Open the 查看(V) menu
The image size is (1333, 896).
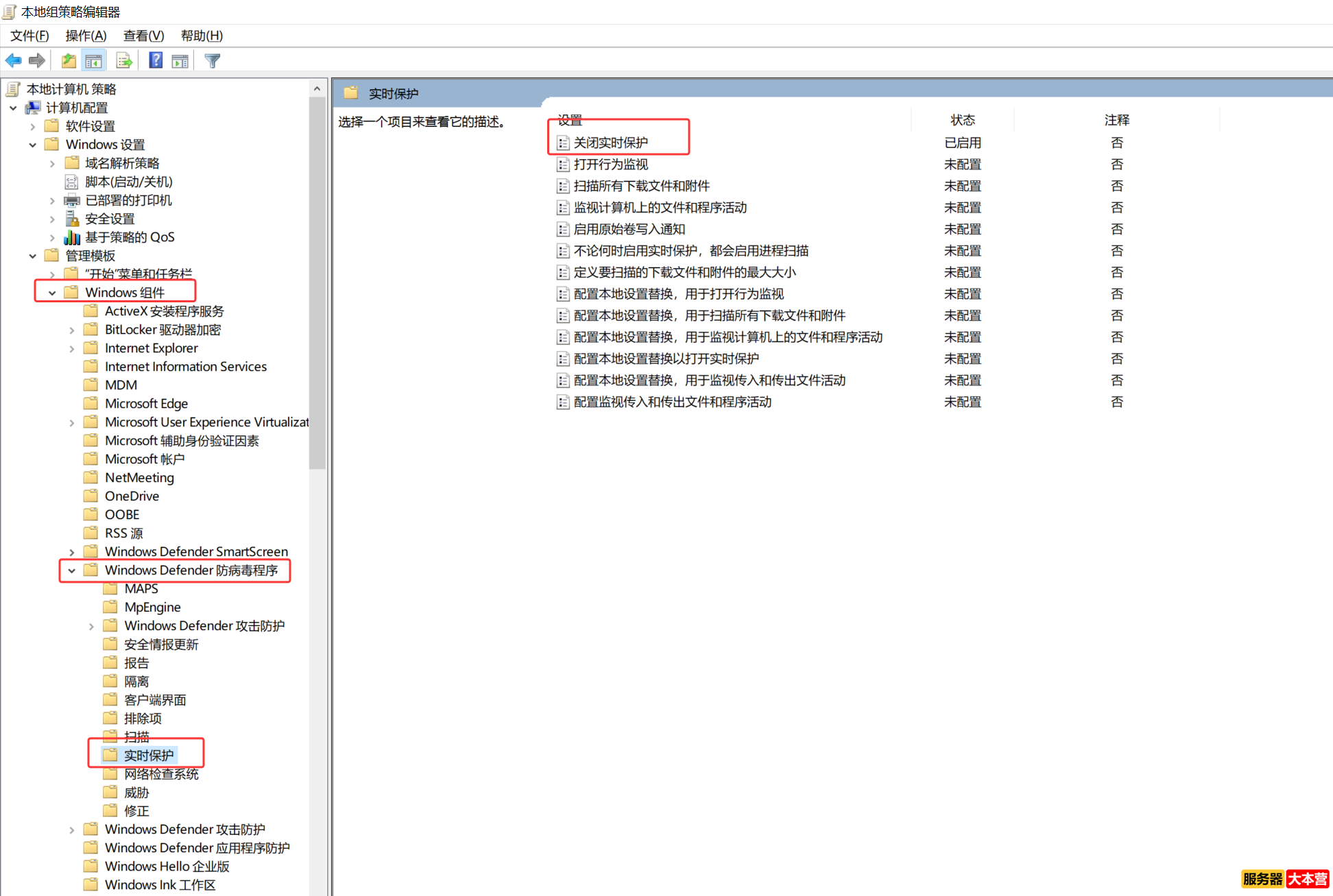click(x=143, y=36)
